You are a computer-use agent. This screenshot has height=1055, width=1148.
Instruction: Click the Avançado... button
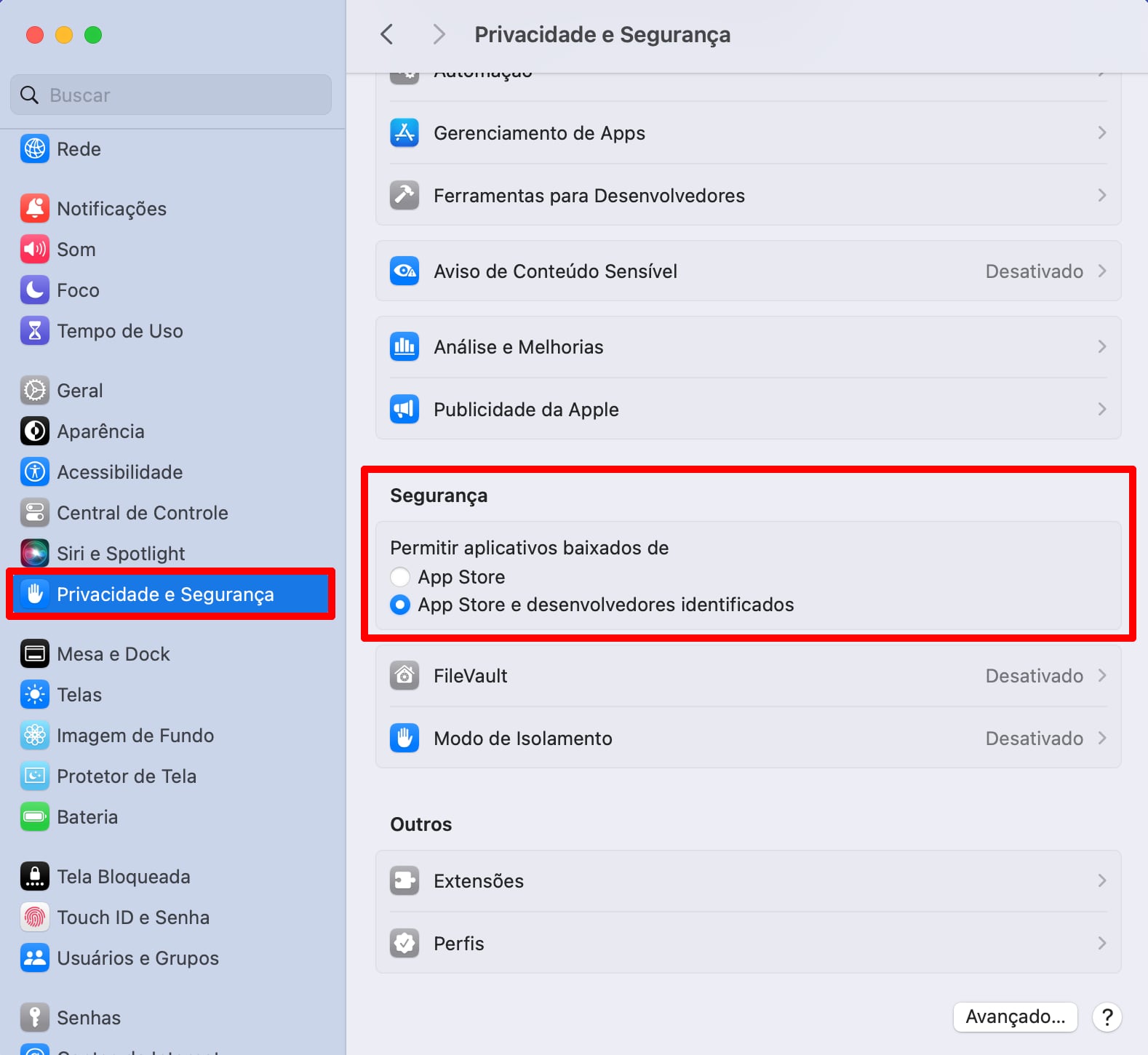coord(1015,1016)
